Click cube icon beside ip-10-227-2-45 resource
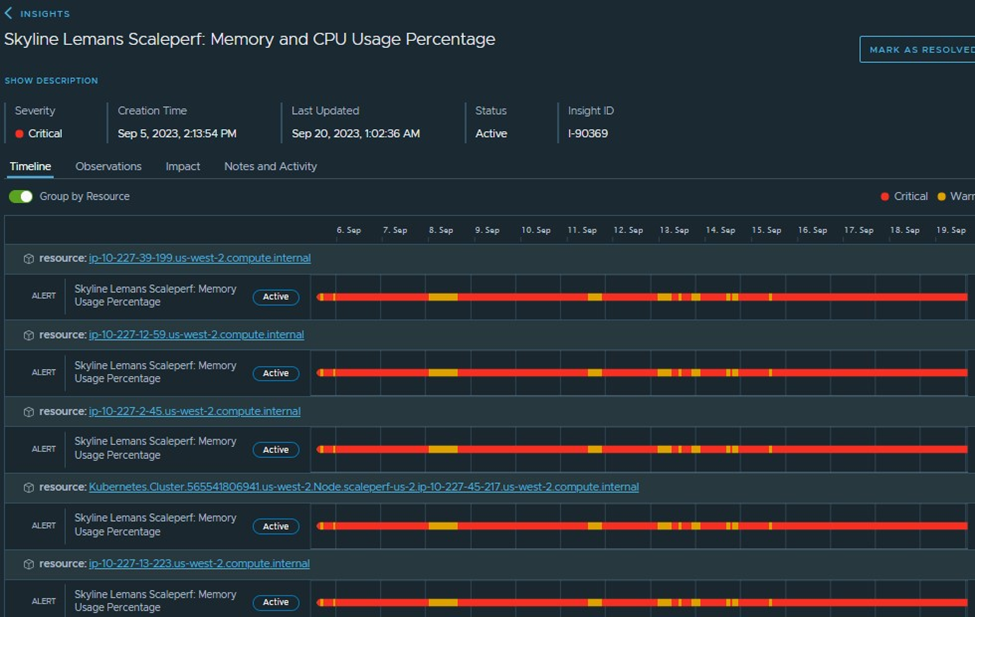The image size is (990, 664). 29,412
